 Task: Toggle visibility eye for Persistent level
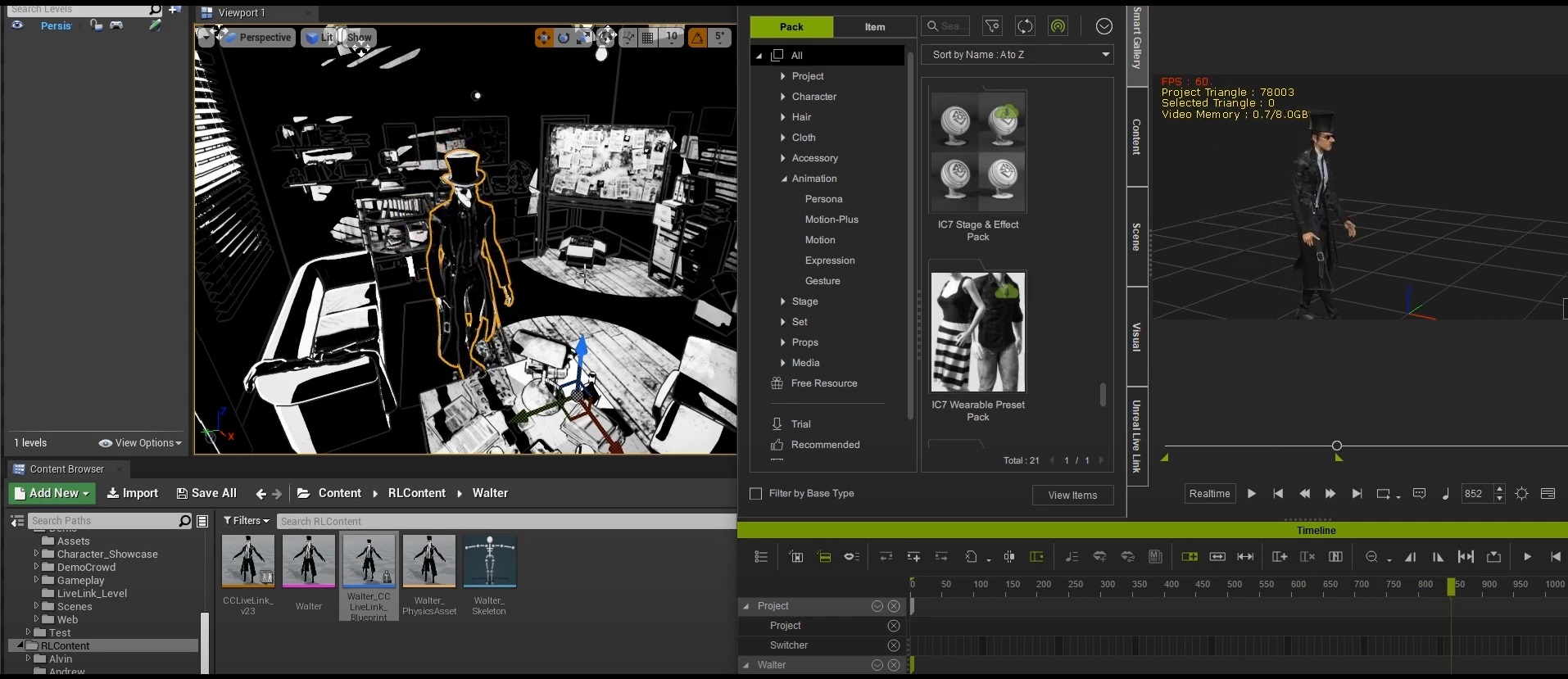17,25
